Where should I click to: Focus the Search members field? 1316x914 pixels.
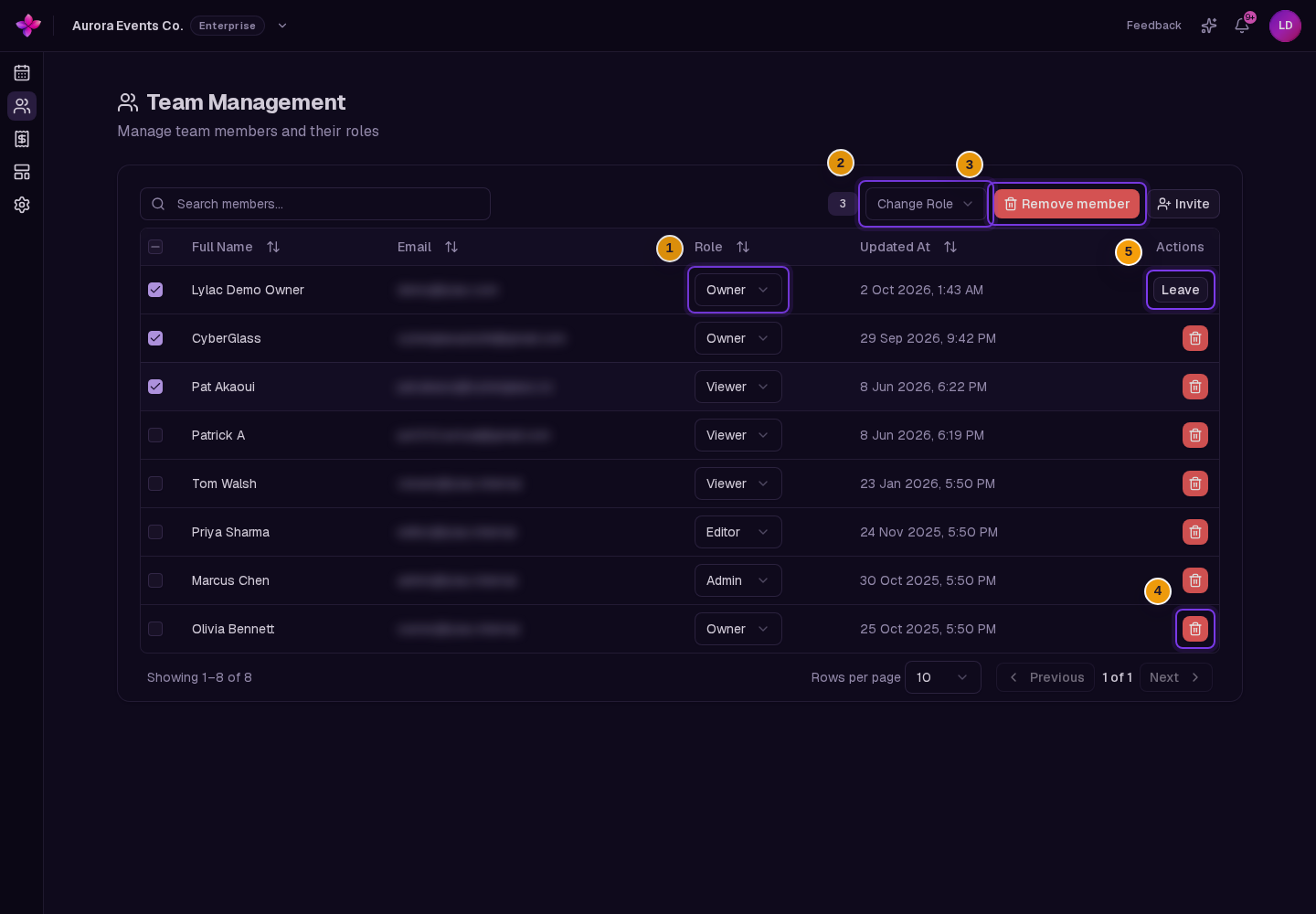pyautogui.click(x=315, y=204)
